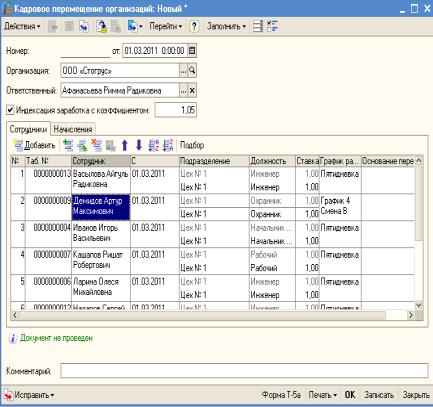Image resolution: width=433 pixels, height=407 pixels.
Task: Click the График 4 Смена В cell
Action: 340,206
